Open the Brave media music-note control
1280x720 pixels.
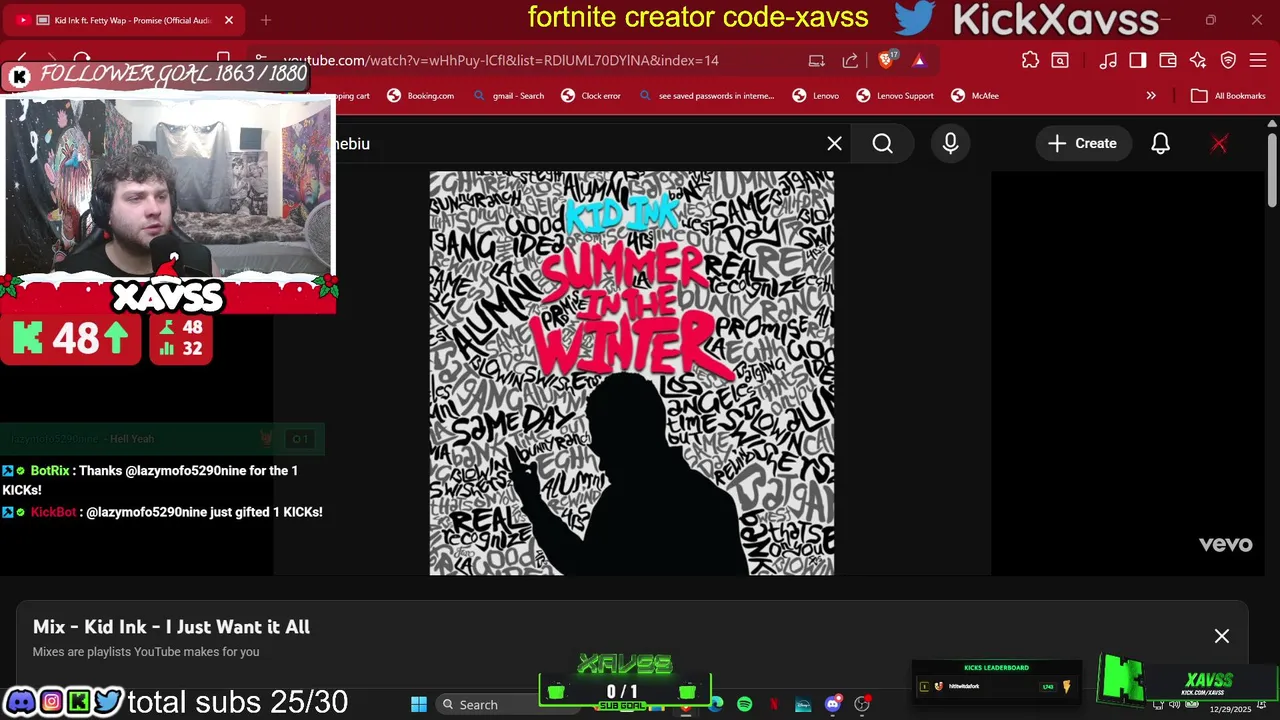1107,60
